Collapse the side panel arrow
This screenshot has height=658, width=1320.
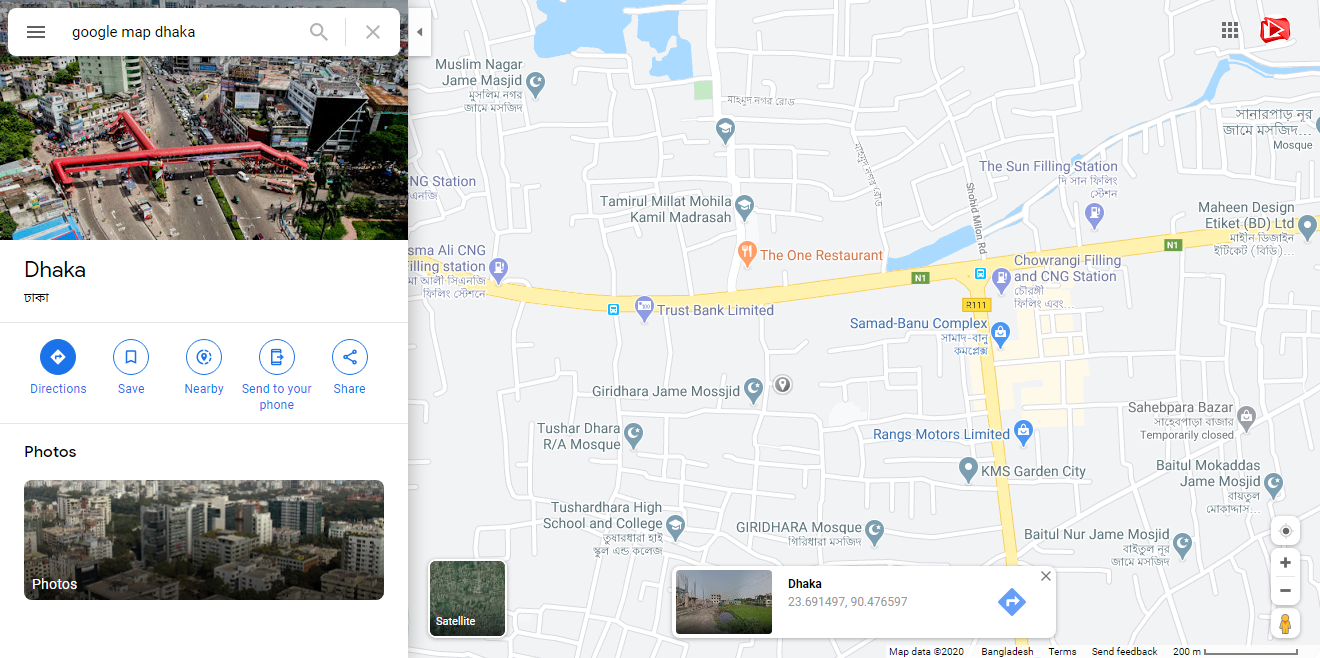(420, 32)
